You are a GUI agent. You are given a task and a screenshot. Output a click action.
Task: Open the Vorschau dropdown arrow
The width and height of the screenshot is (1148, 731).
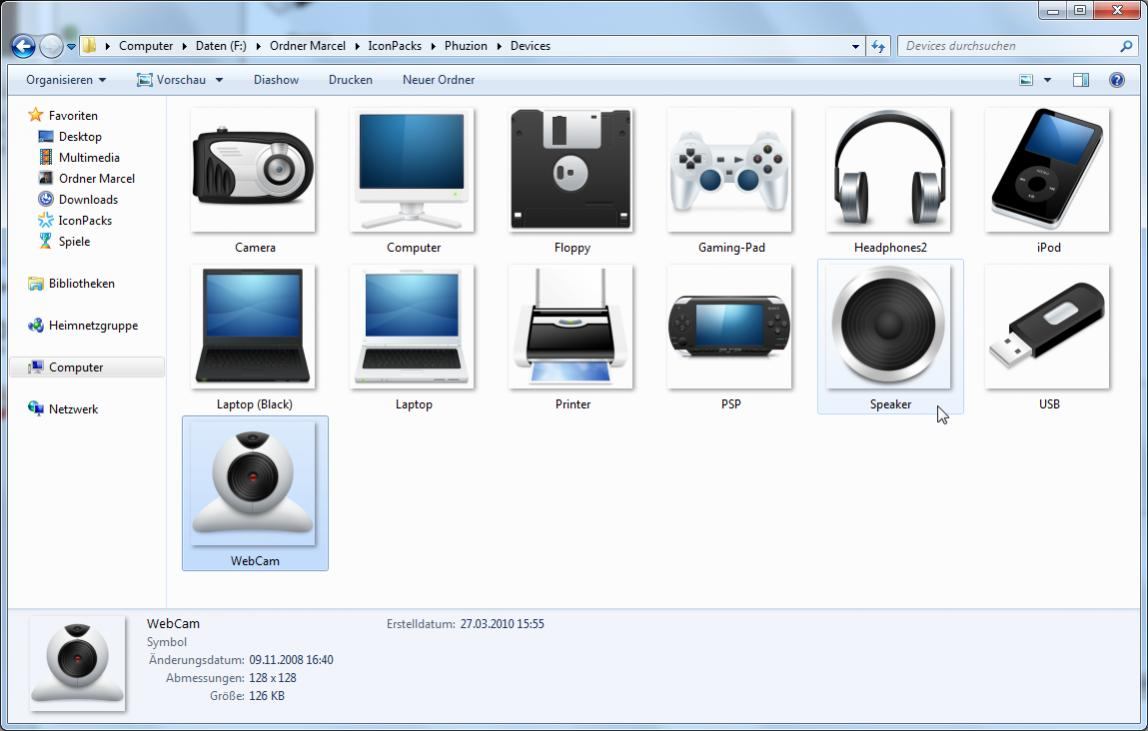pos(219,80)
